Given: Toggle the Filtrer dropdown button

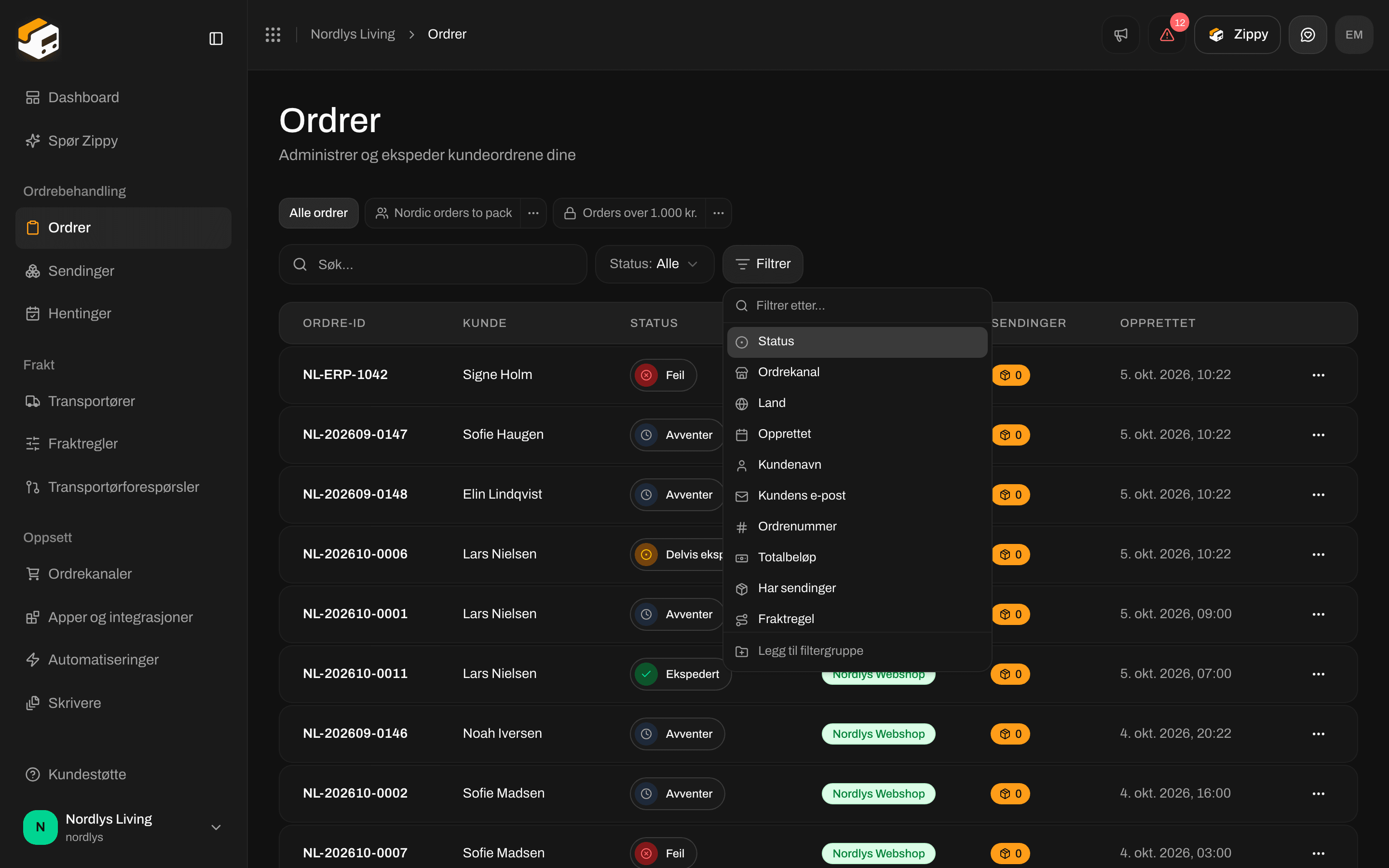Looking at the screenshot, I should [x=762, y=264].
